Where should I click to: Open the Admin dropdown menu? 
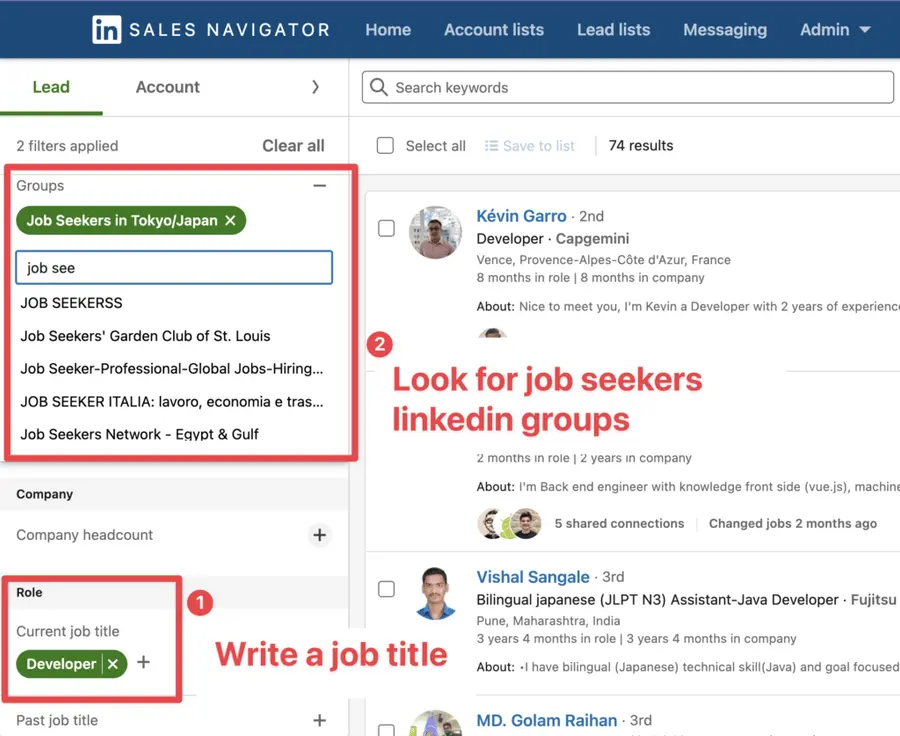click(x=835, y=29)
